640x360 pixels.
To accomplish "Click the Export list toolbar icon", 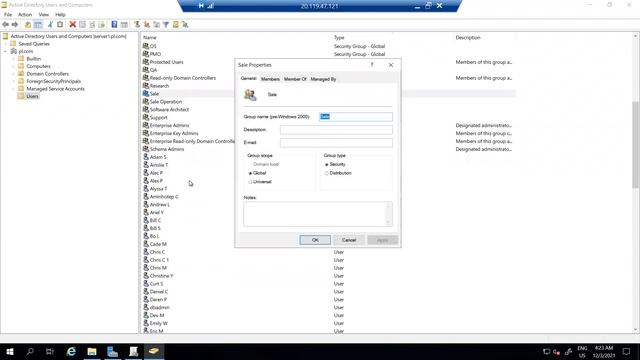I will (102, 24).
